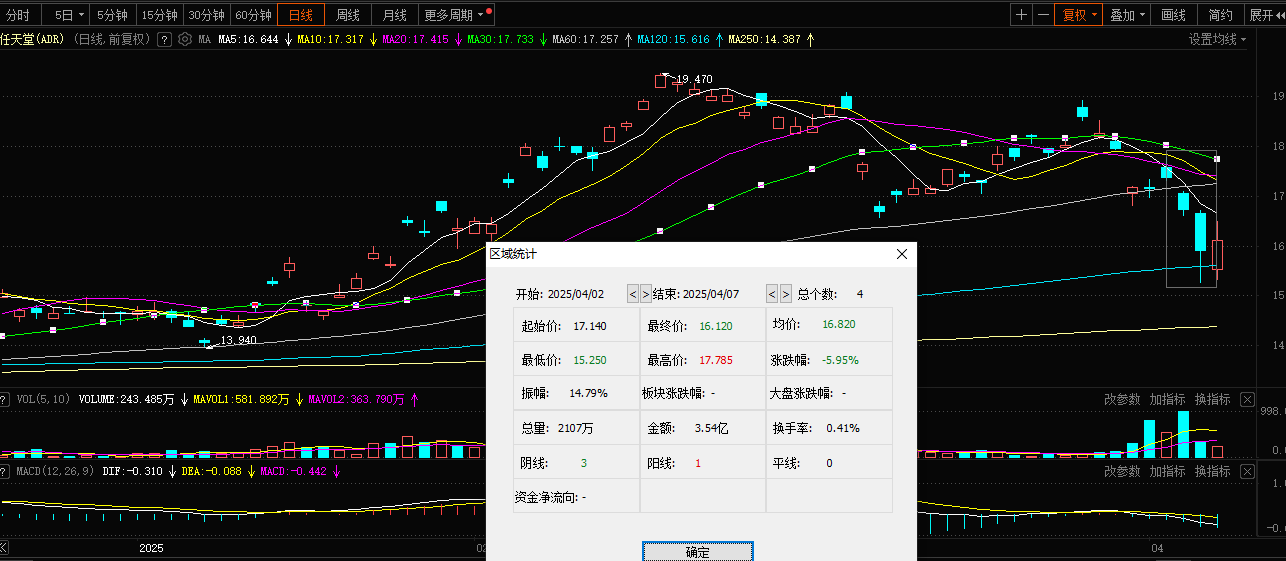The width and height of the screenshot is (1286, 561).
Task: Open the MA settings gear icon
Action: point(184,39)
